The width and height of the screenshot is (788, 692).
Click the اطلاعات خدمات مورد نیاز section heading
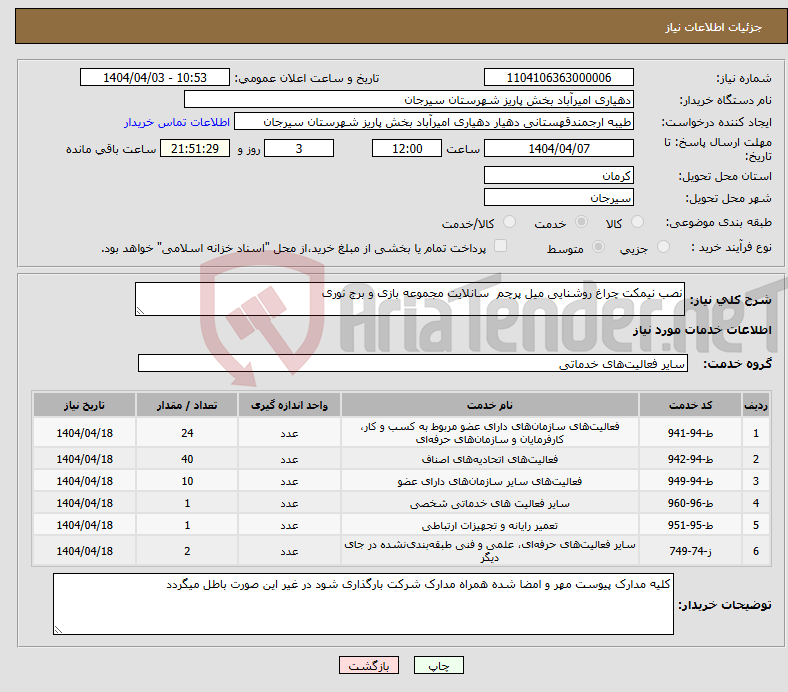pyautogui.click(x=702, y=330)
